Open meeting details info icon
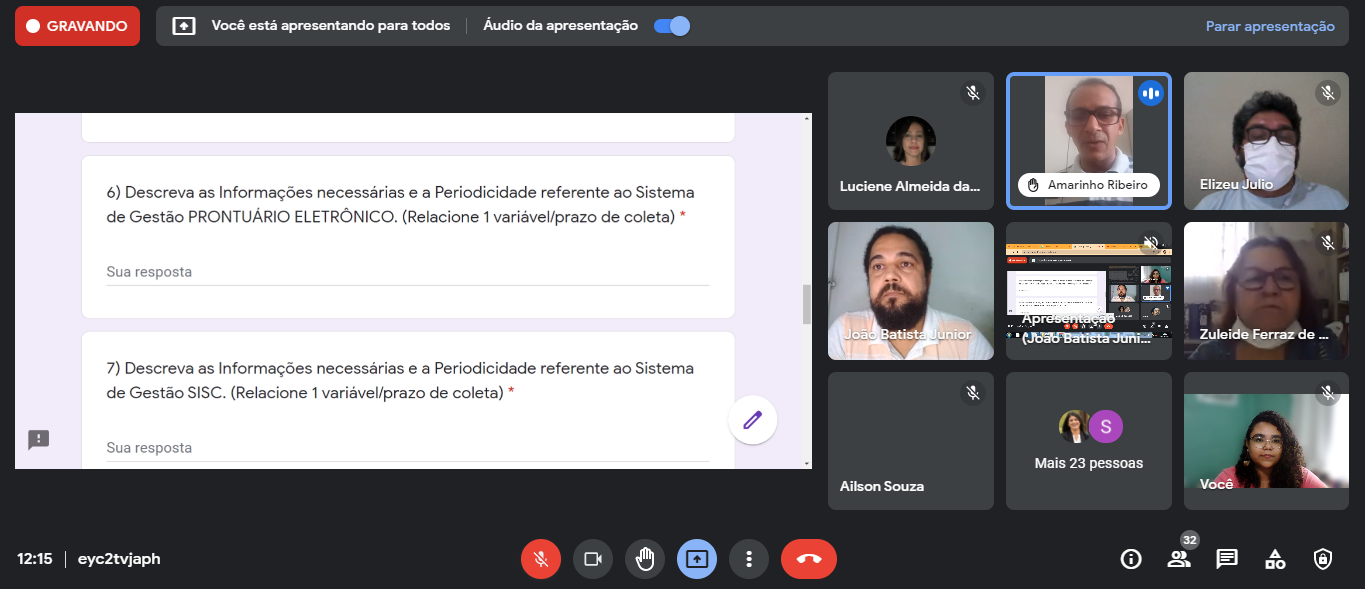Screen dimensions: 1365x589 tap(1131, 559)
